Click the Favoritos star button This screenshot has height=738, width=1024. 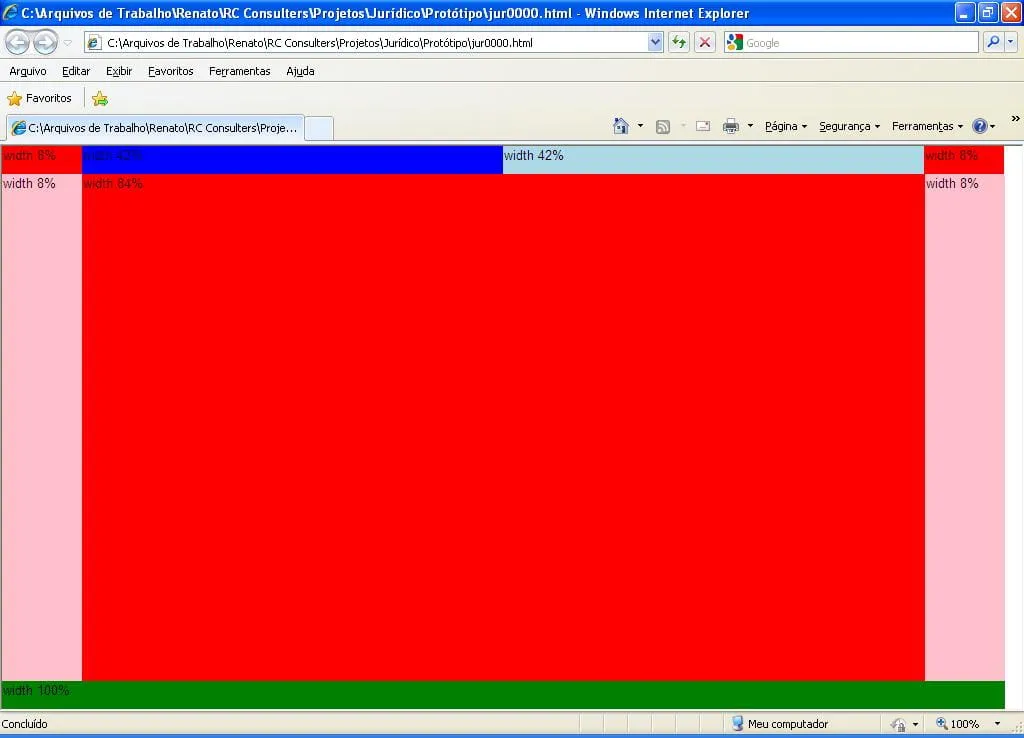coord(39,99)
